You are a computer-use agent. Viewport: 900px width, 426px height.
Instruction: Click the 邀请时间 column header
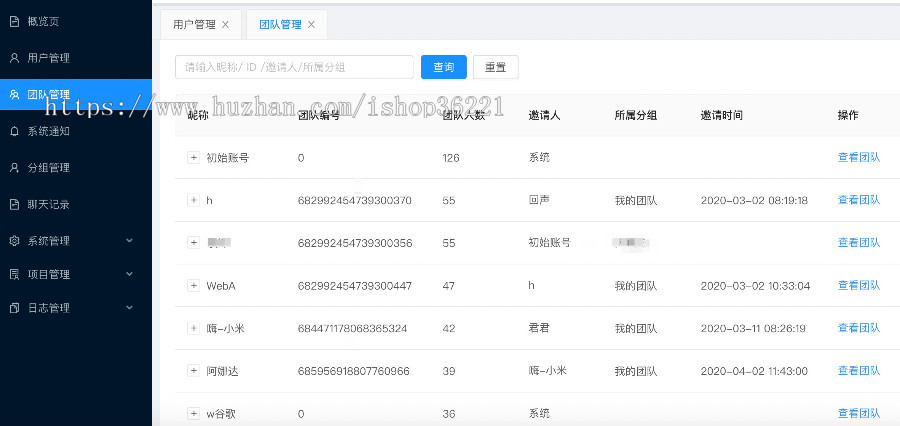coord(721,115)
